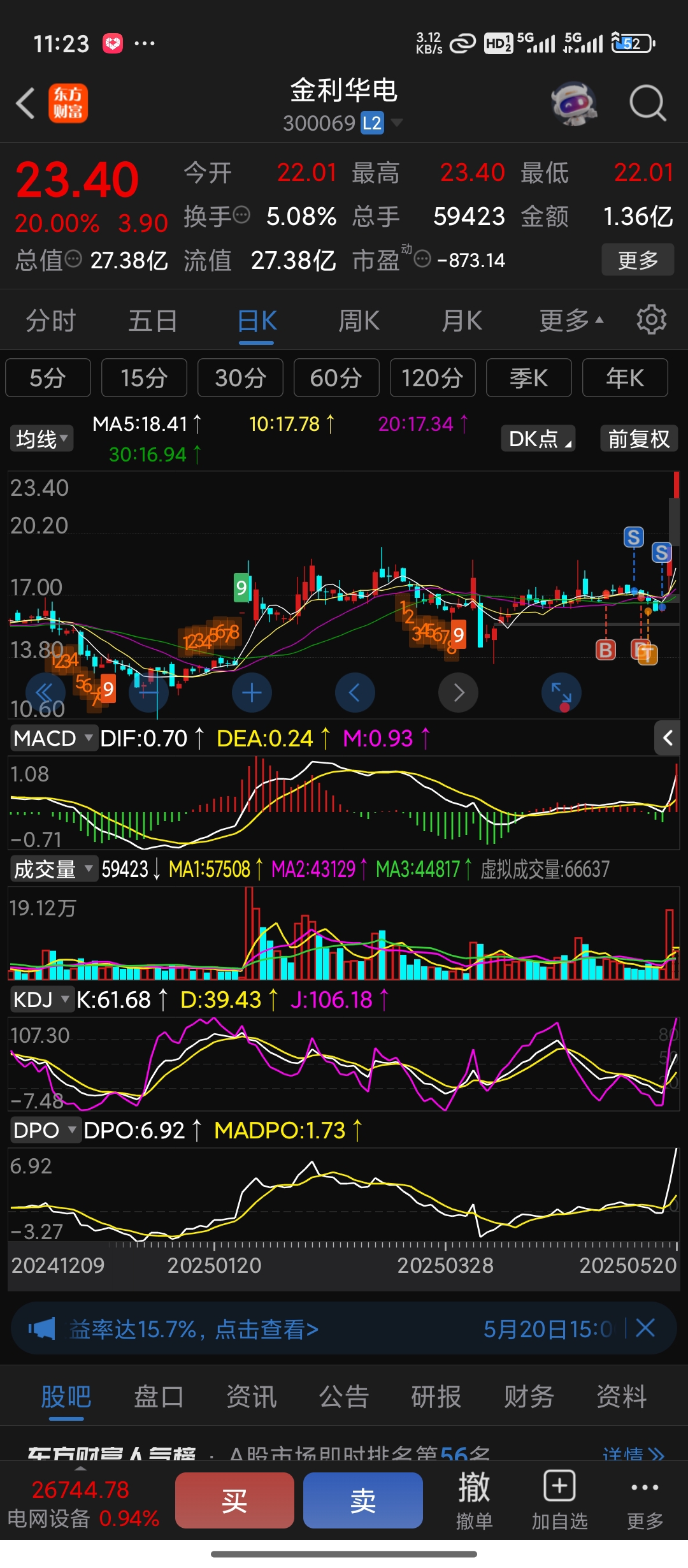
Task: Tap the lower blue S signal marker
Action: click(661, 552)
